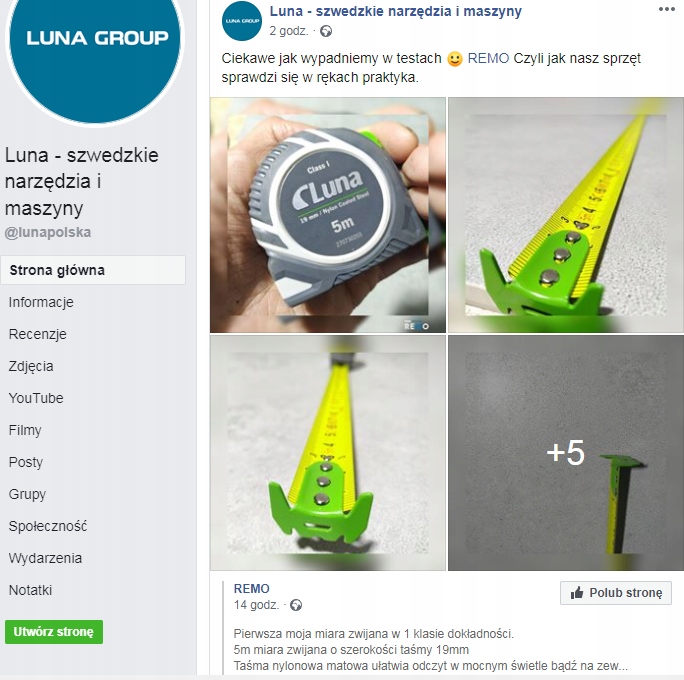Click the REMO shared post author link
The width and height of the screenshot is (684, 680).
[252, 588]
